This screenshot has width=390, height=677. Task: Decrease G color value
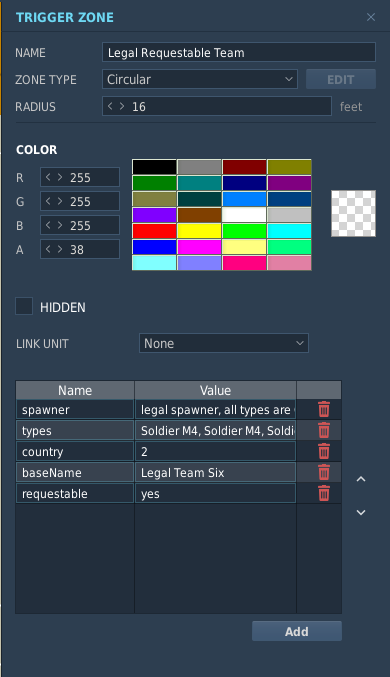48,201
